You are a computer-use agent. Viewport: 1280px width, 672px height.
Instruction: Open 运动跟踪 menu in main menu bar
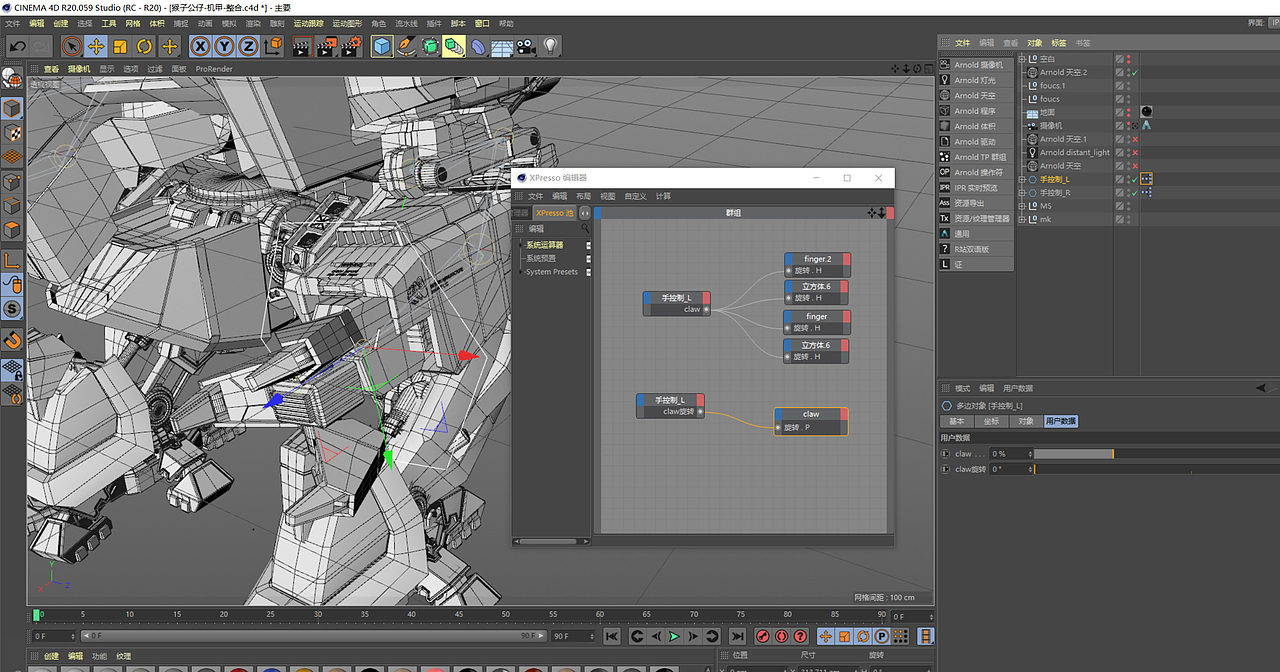coord(308,23)
